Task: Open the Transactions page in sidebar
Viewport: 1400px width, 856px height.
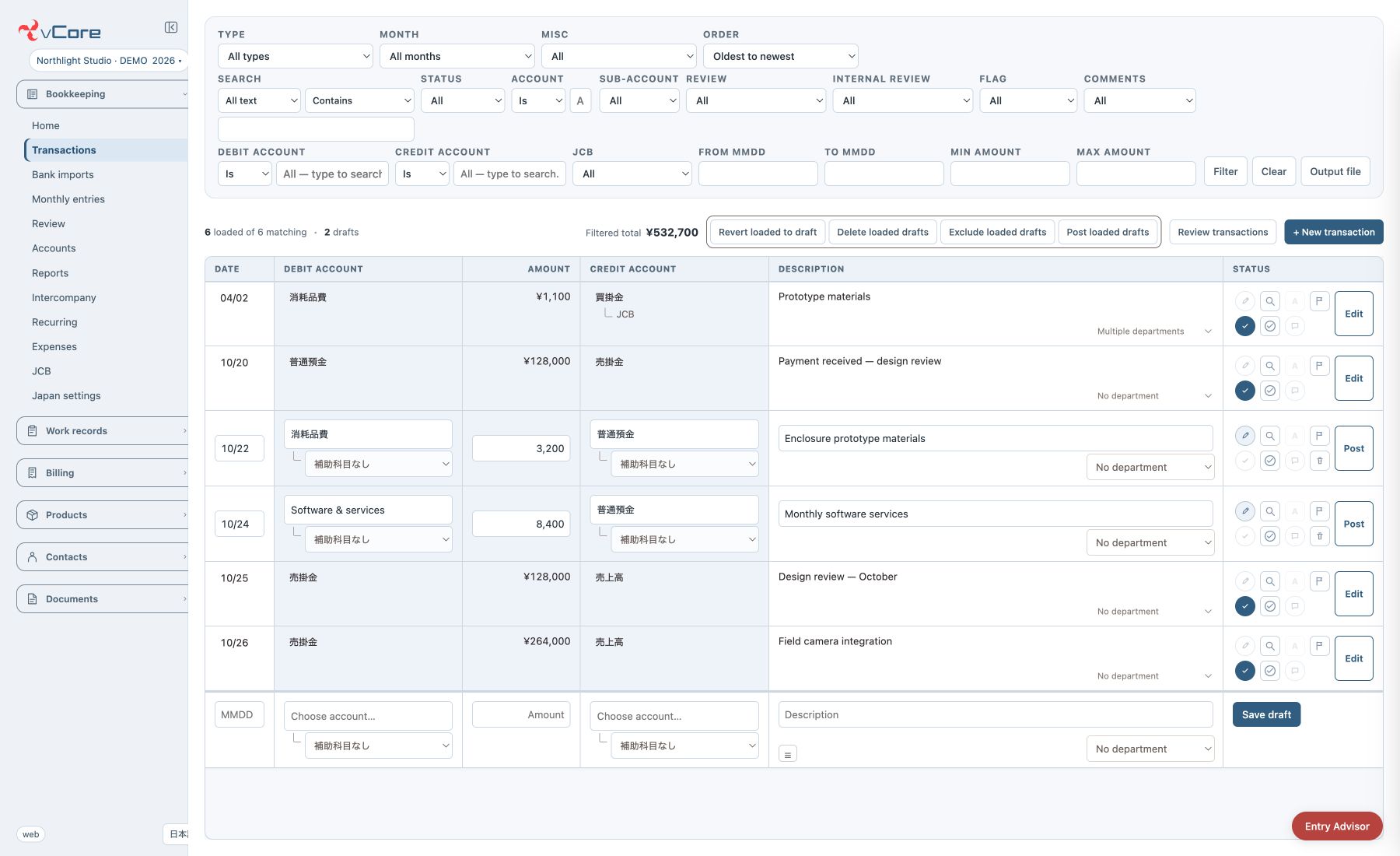Action: (106, 150)
